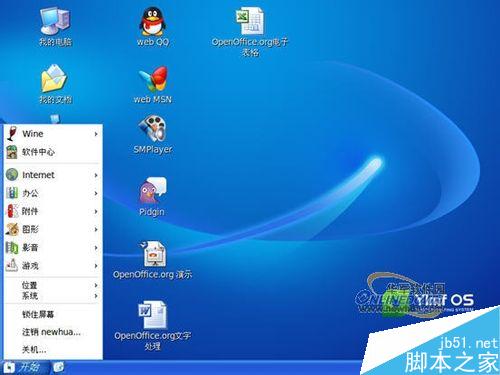Open the 位置 places menu item
The height and width of the screenshot is (375, 500).
coord(53,285)
